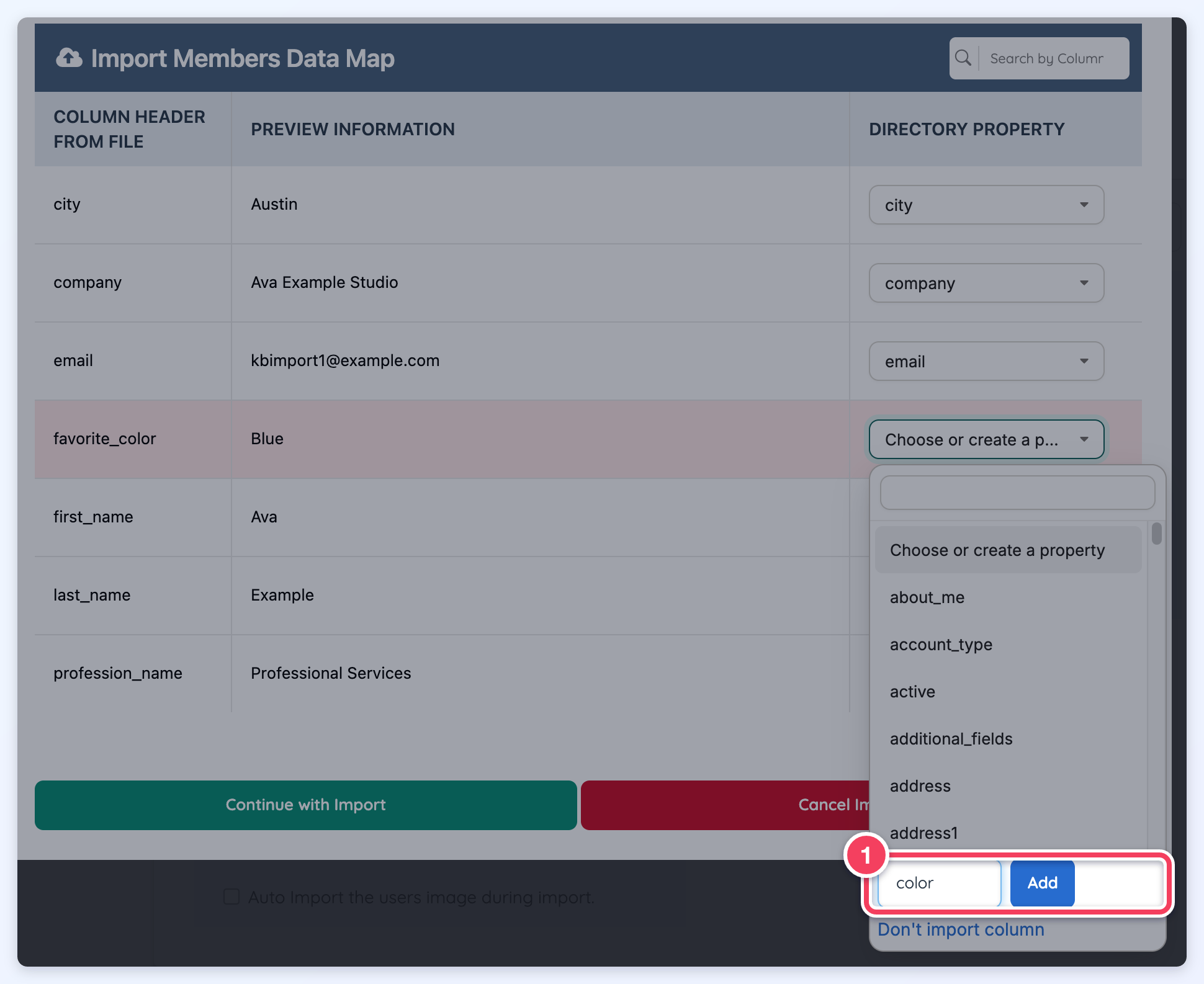The image size is (1204, 984).
Task: Open the company directory property dropdown
Action: 986,283
